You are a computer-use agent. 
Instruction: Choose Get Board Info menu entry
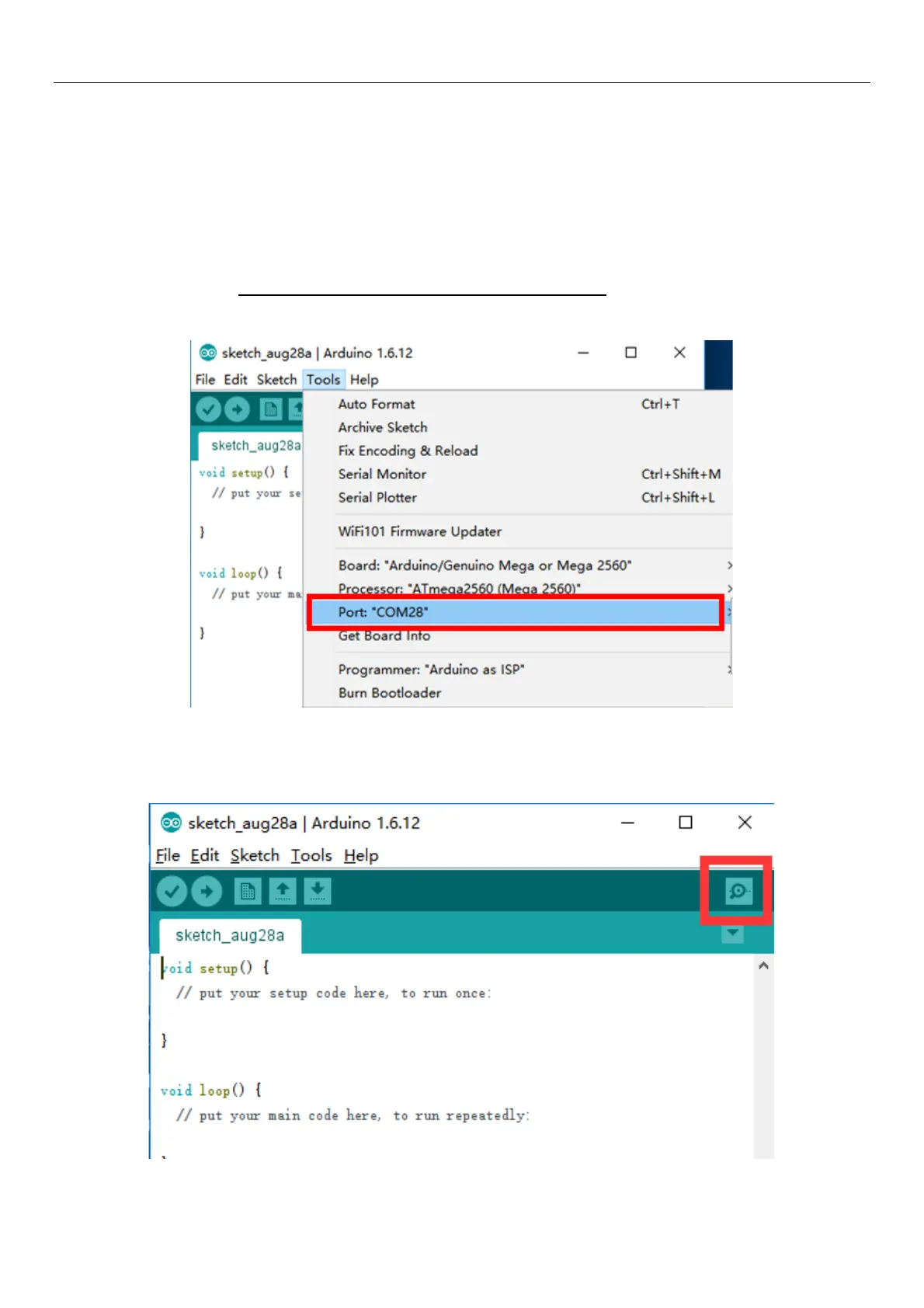point(516,635)
